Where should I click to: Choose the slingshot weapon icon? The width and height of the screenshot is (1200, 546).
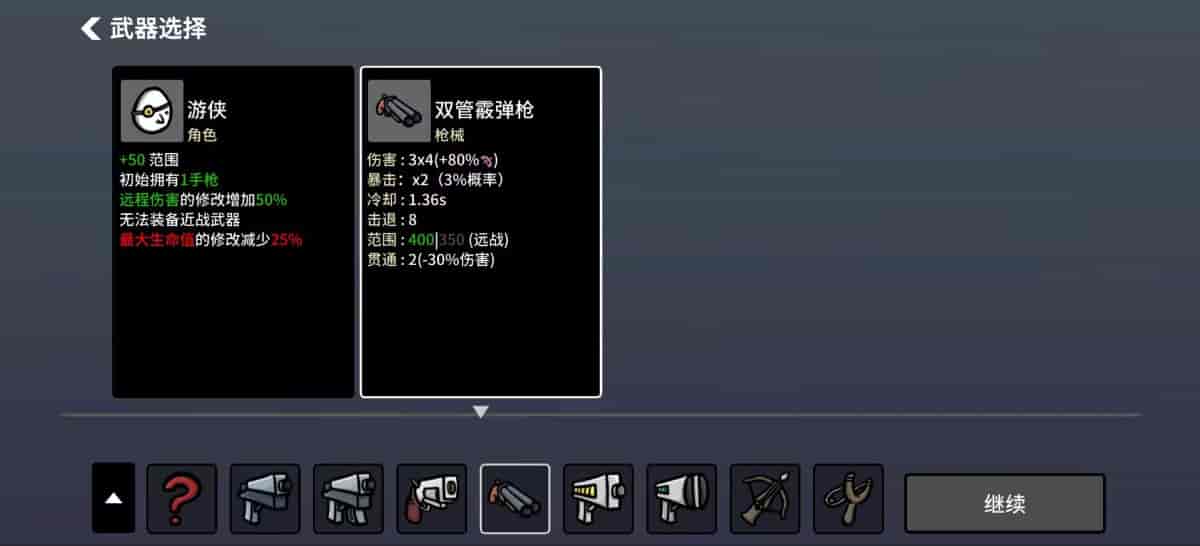848,498
